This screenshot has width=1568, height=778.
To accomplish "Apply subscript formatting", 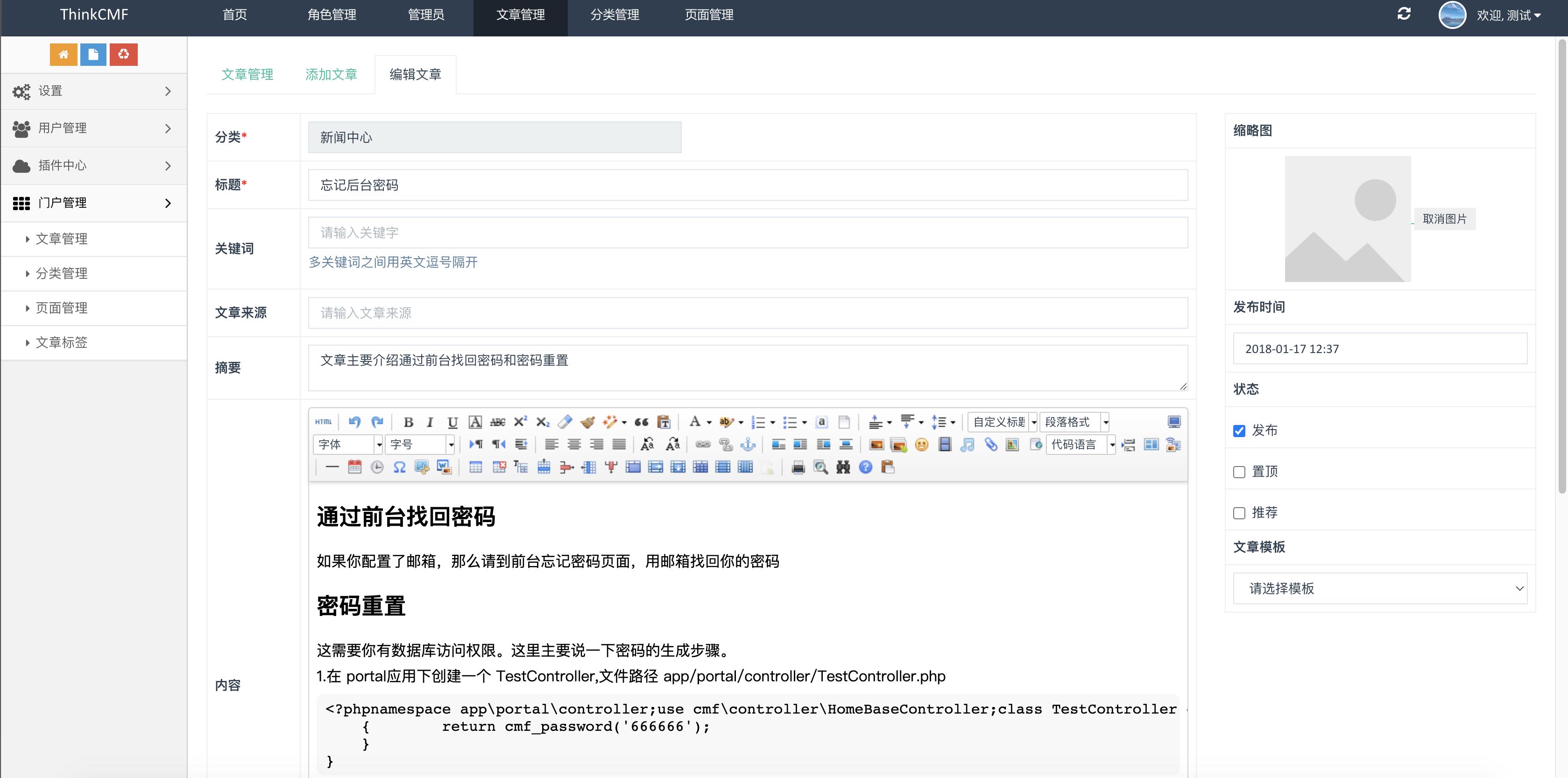I will click(542, 422).
